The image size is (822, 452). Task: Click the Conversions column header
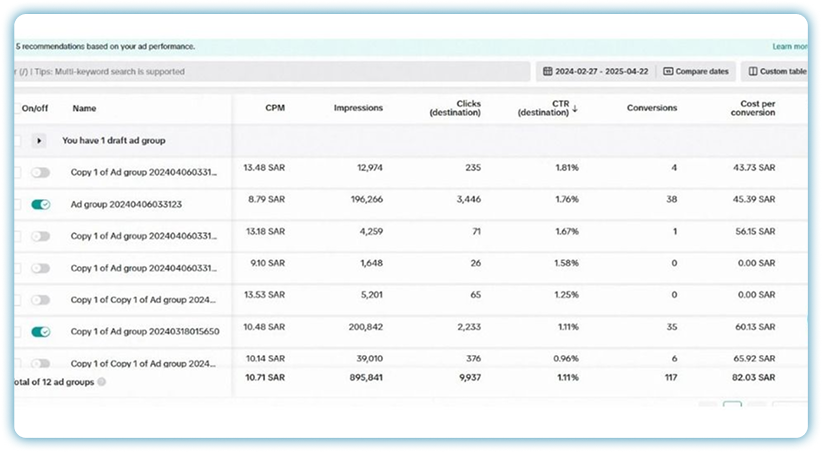(x=651, y=108)
